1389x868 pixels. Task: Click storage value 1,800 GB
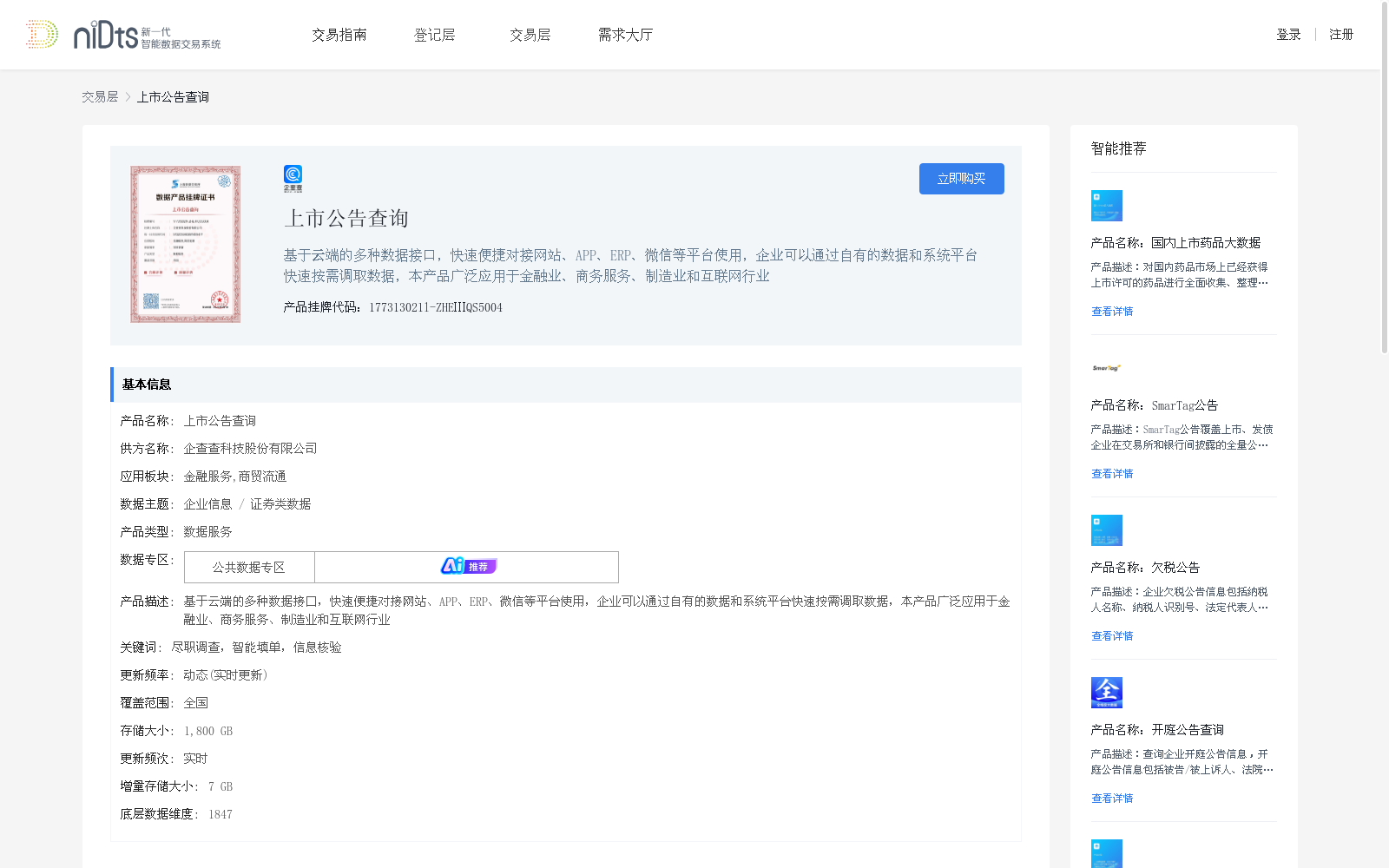pyautogui.click(x=208, y=731)
